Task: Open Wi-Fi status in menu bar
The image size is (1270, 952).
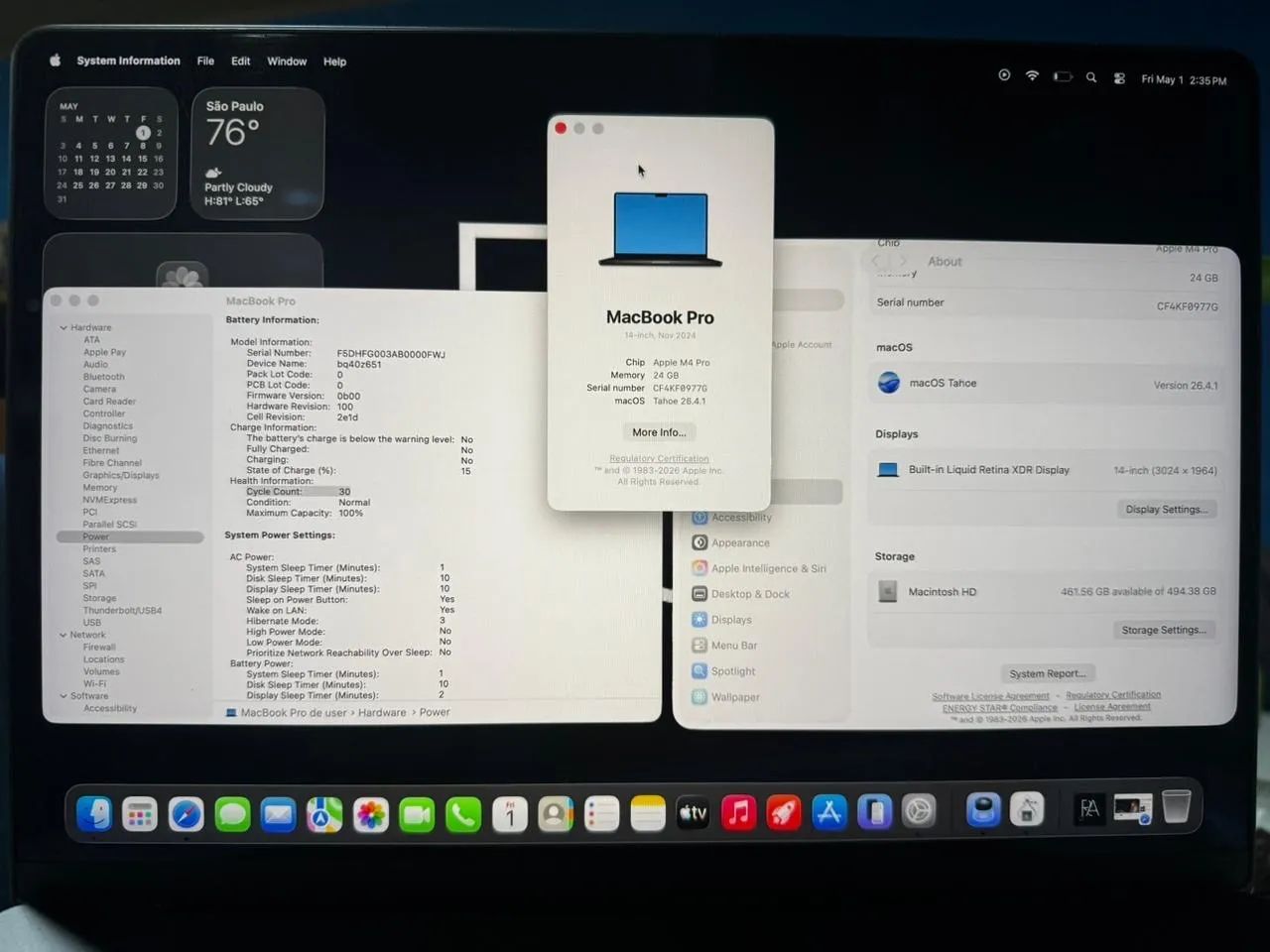Action: pos(1032,75)
